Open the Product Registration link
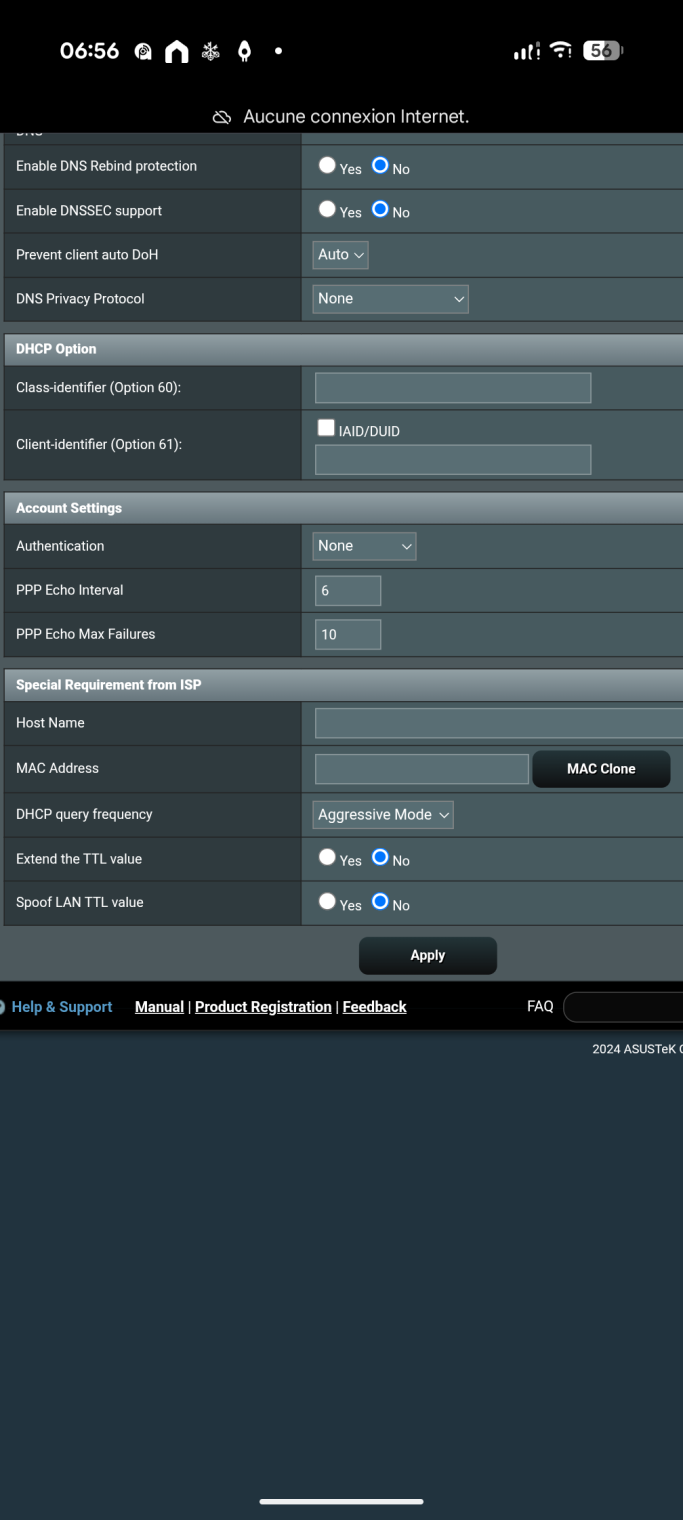The image size is (683, 1520). point(263,1007)
